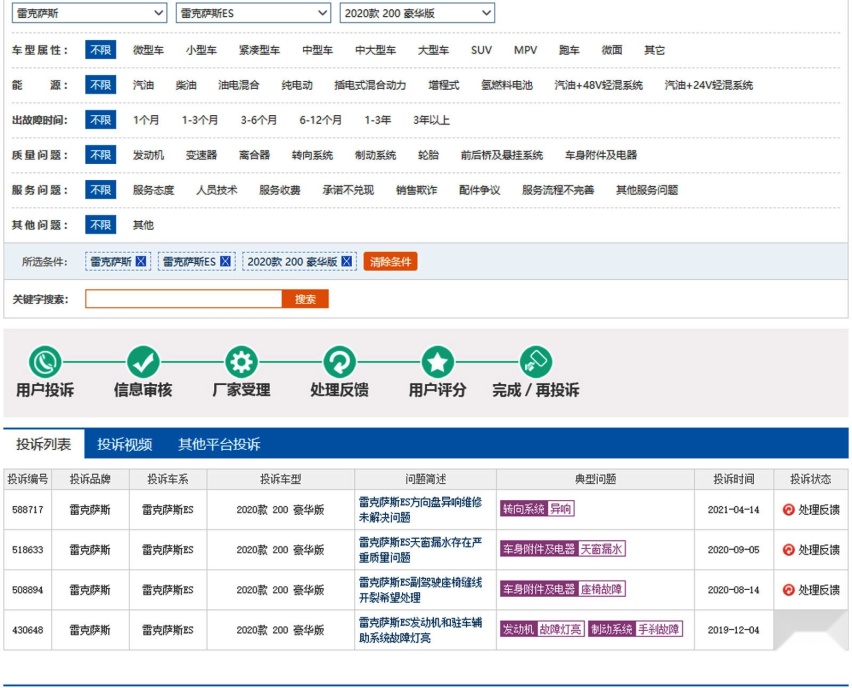The image size is (852, 688).
Task: Click the orange 搜索 button
Action: coord(305,299)
